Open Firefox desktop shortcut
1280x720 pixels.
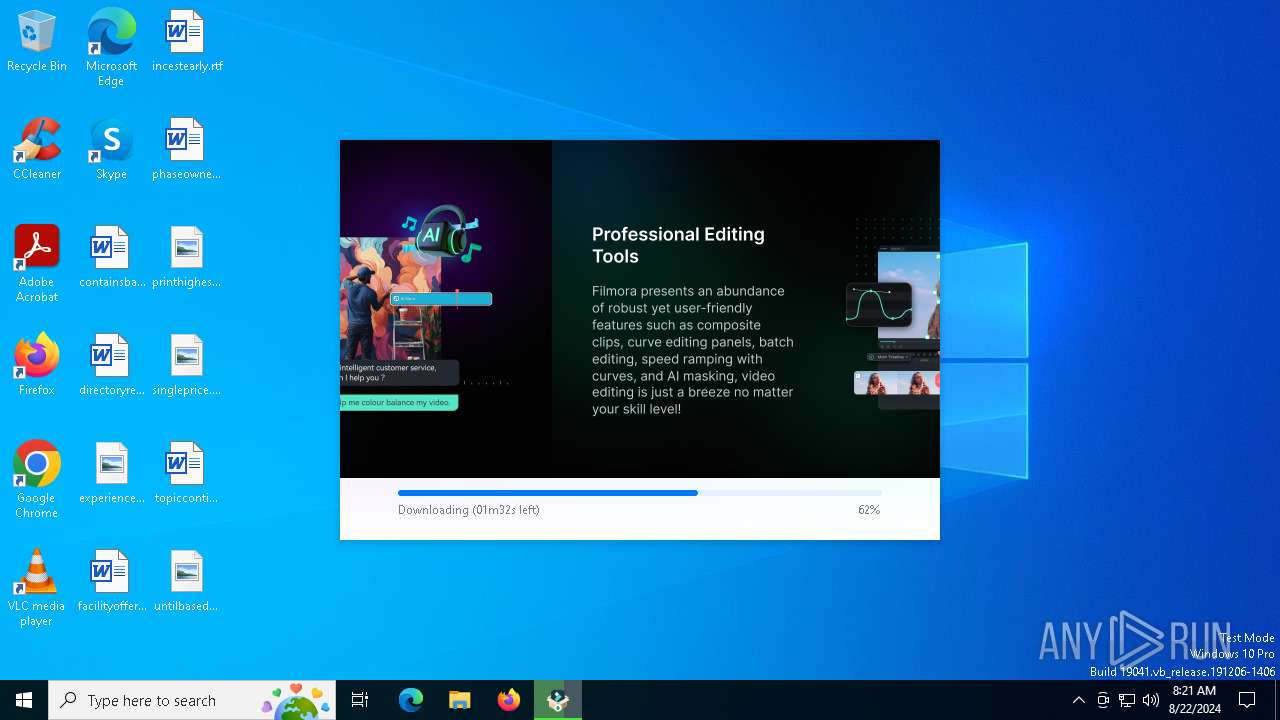(37, 365)
